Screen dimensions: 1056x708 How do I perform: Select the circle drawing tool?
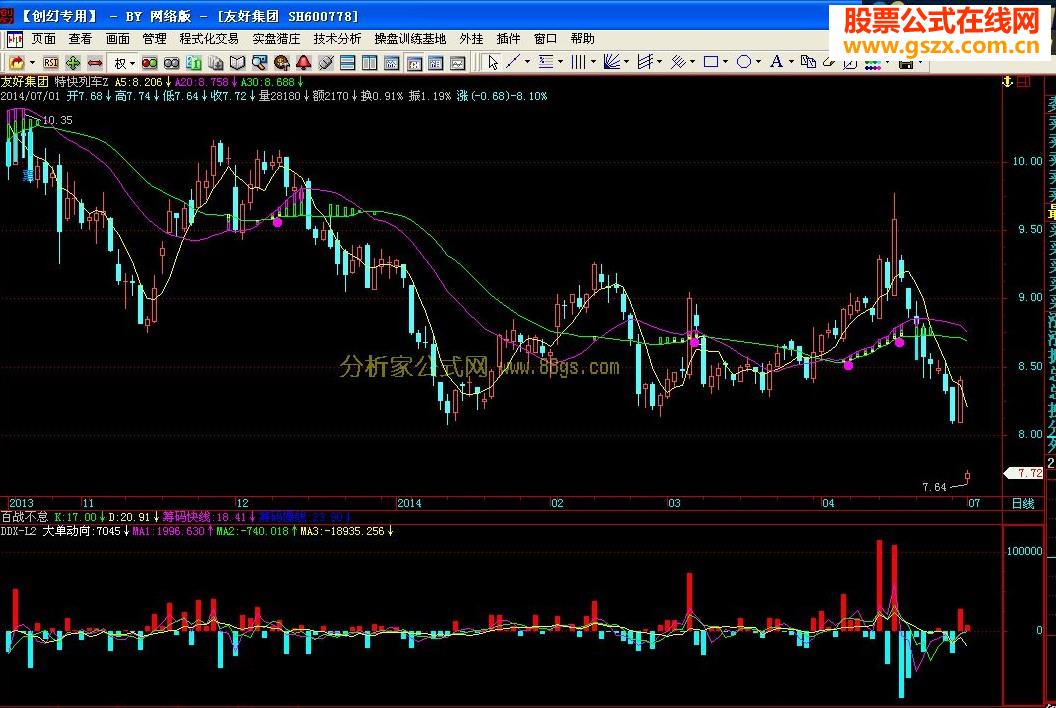click(744, 62)
